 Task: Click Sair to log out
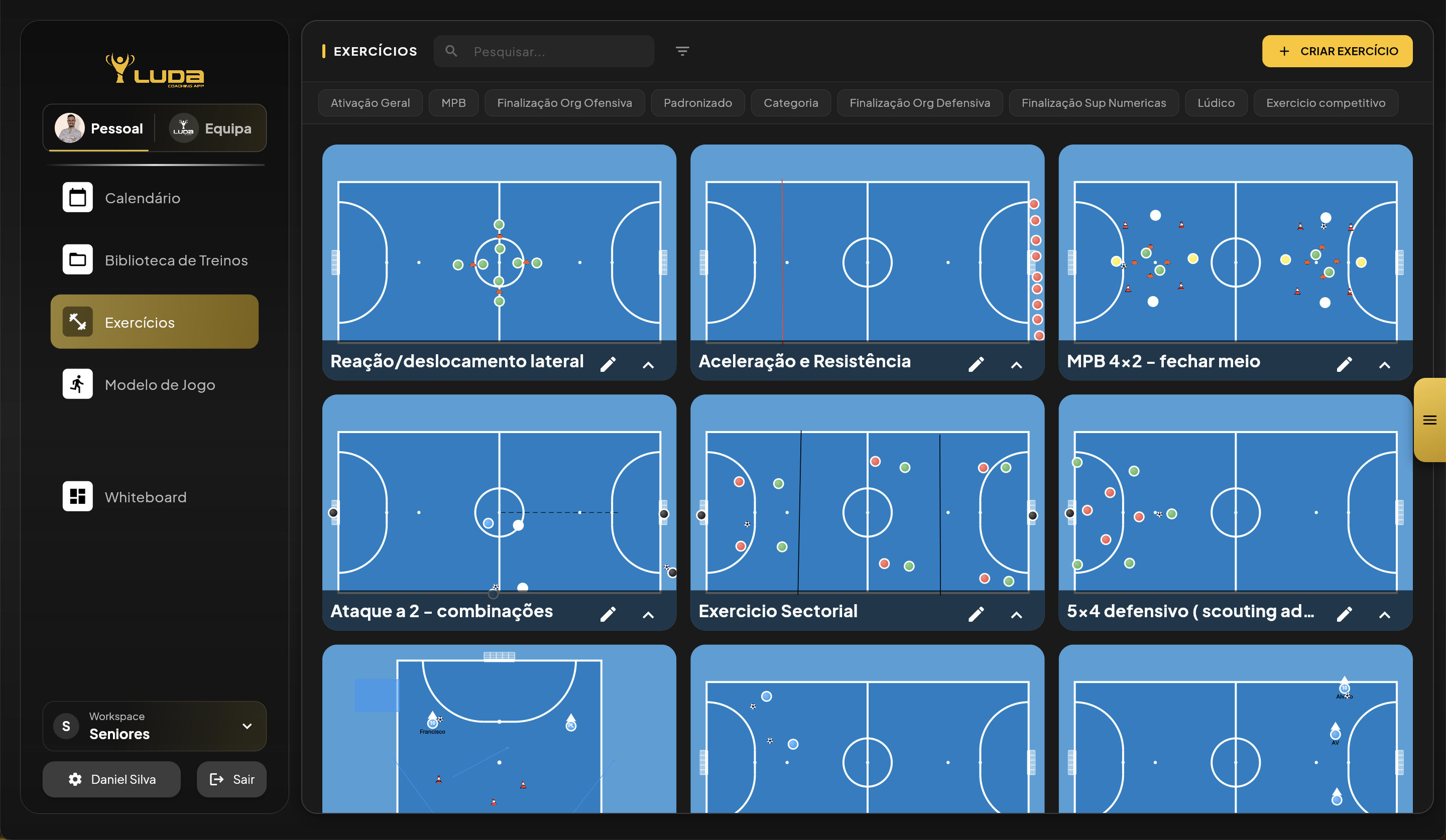pos(231,779)
